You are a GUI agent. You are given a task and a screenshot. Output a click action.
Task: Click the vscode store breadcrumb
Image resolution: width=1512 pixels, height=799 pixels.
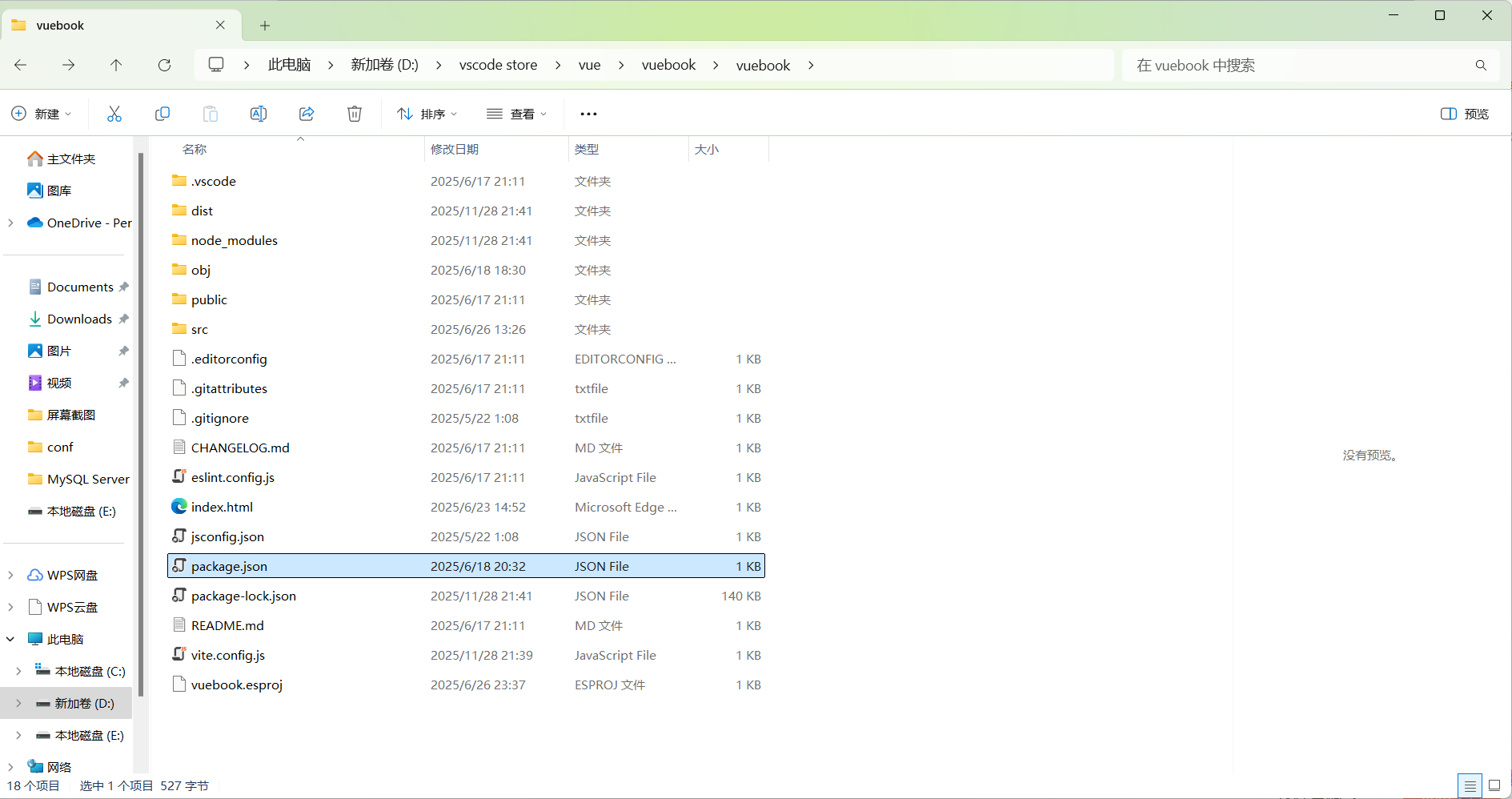pos(498,65)
